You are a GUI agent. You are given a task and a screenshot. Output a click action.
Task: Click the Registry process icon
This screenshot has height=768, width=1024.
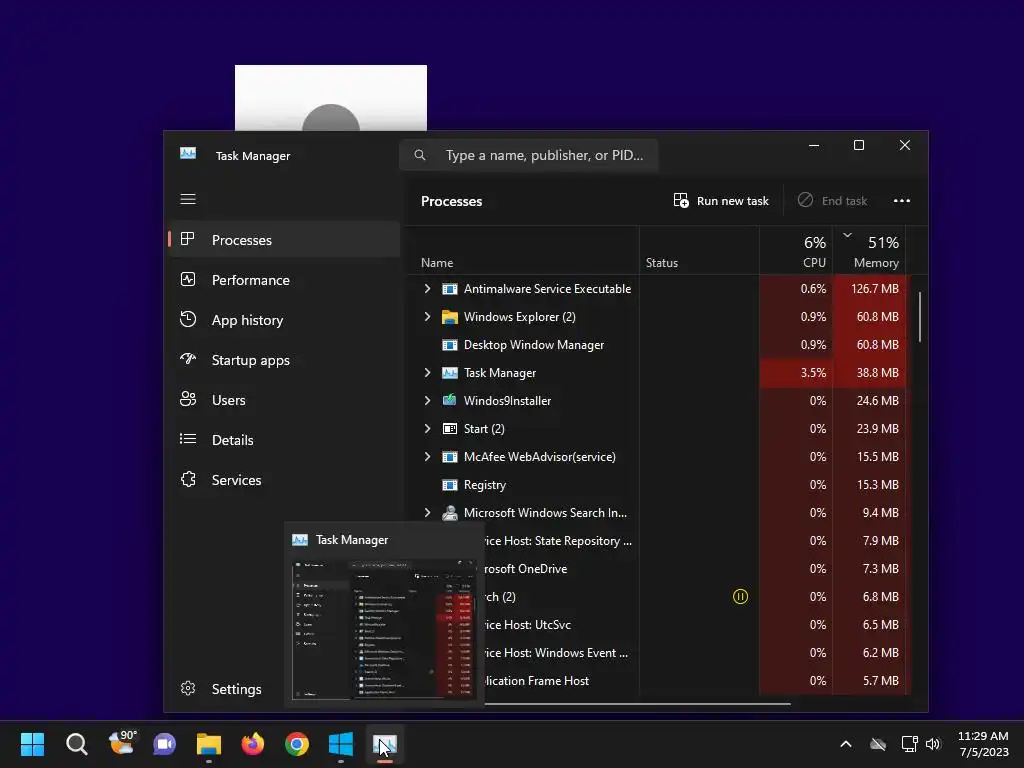(449, 485)
